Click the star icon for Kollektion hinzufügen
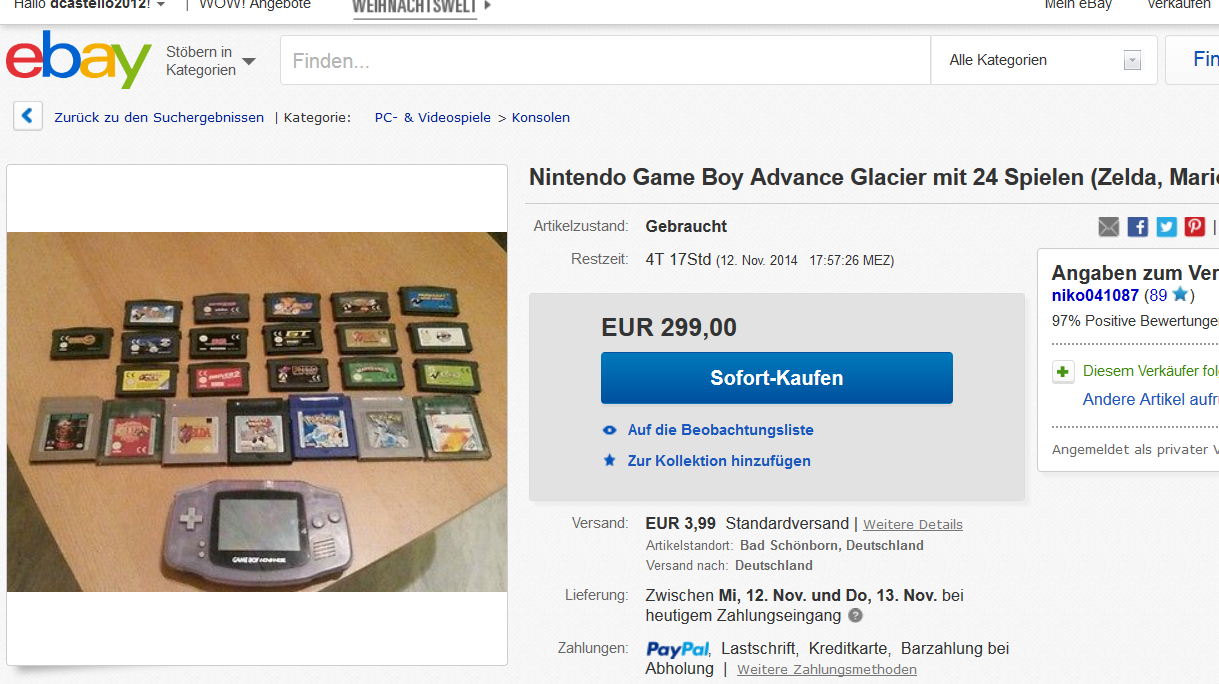Viewport: 1219px width, 684px height. [610, 461]
